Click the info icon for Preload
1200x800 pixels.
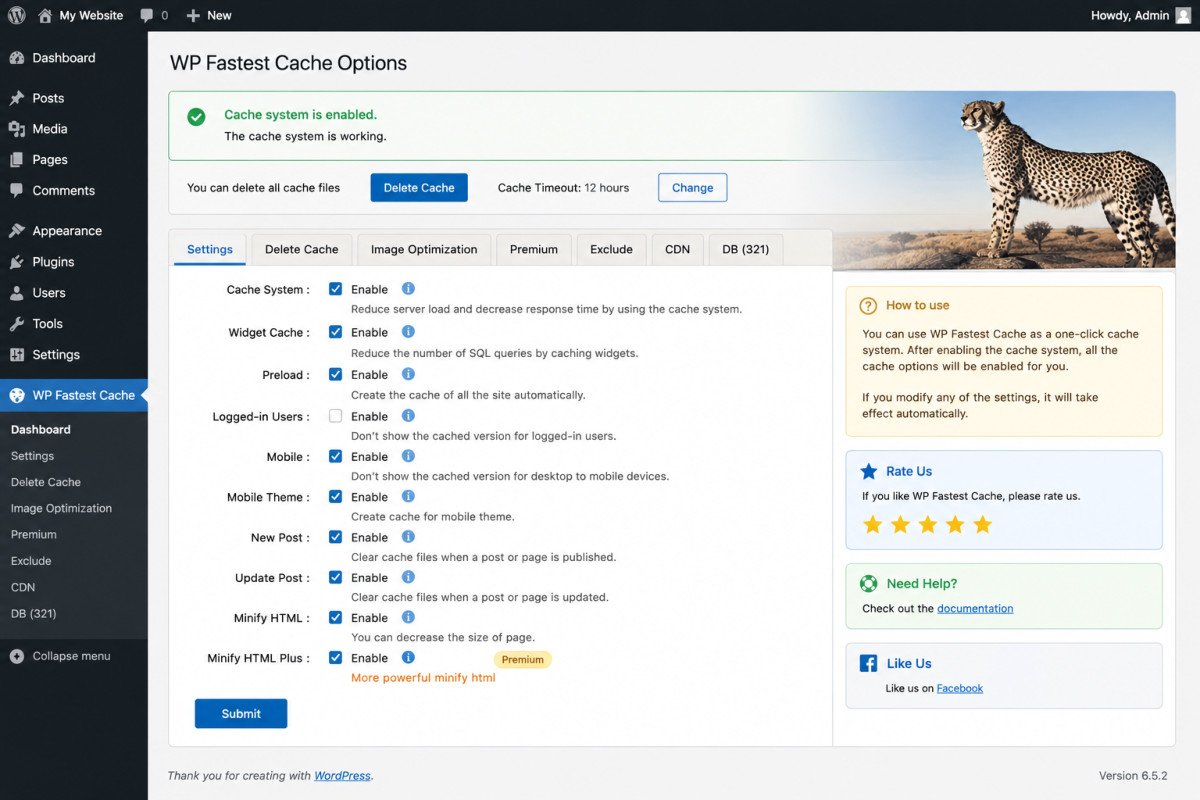(408, 374)
